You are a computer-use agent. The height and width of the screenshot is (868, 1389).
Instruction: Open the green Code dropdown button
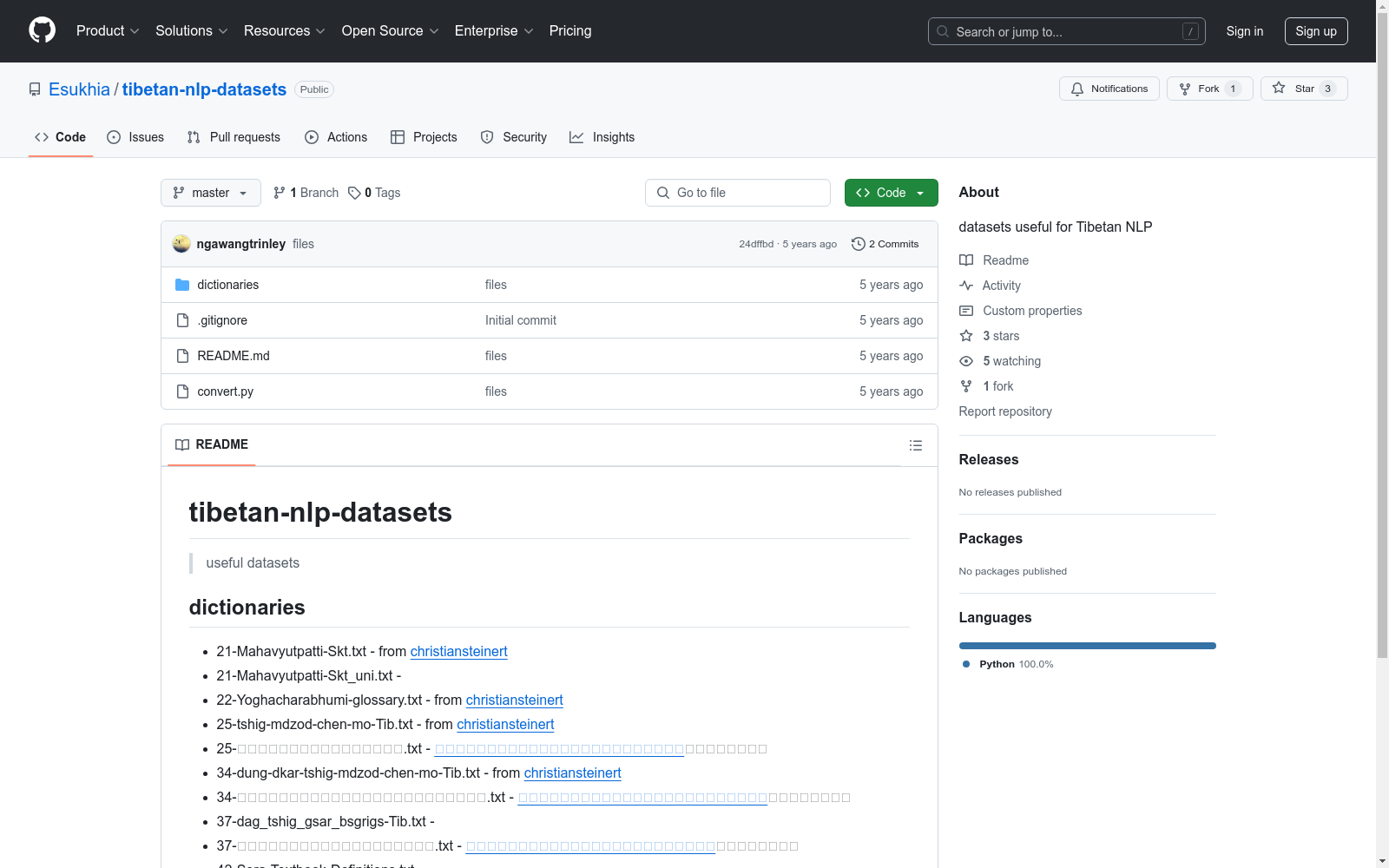point(891,193)
